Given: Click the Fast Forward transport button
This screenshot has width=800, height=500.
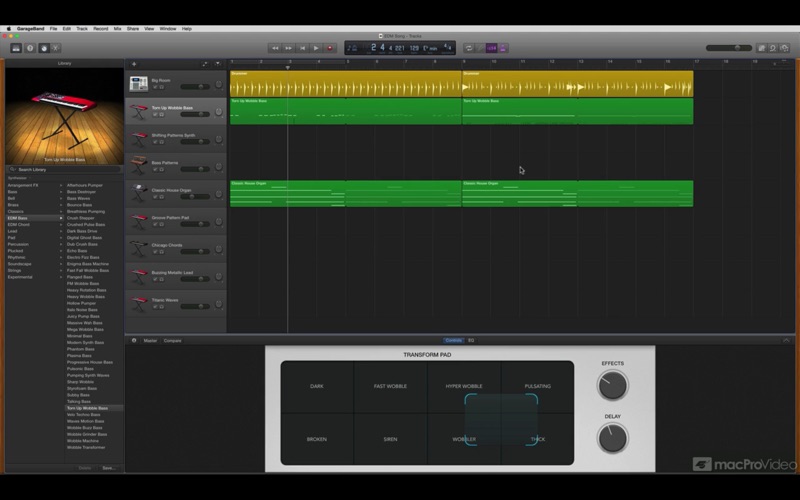Looking at the screenshot, I should tap(288, 48).
